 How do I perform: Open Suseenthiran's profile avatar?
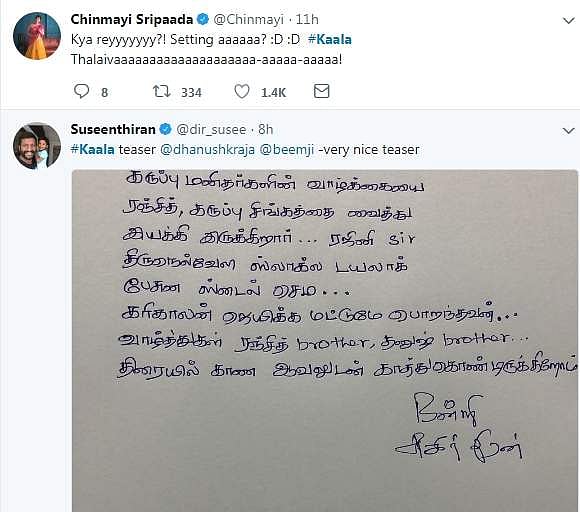click(x=37, y=146)
